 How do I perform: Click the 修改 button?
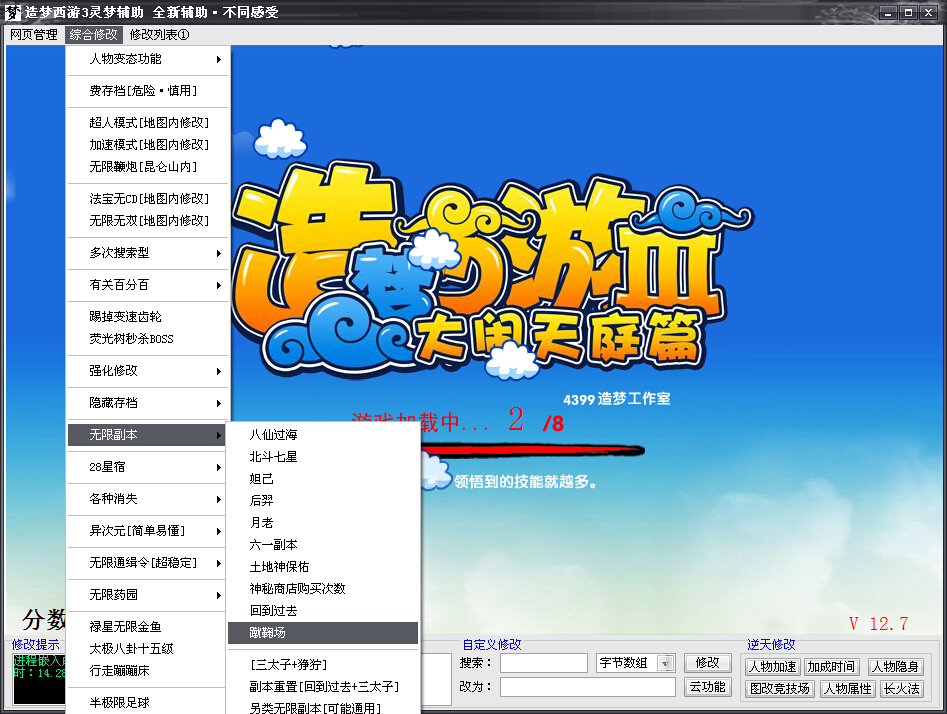(x=708, y=663)
